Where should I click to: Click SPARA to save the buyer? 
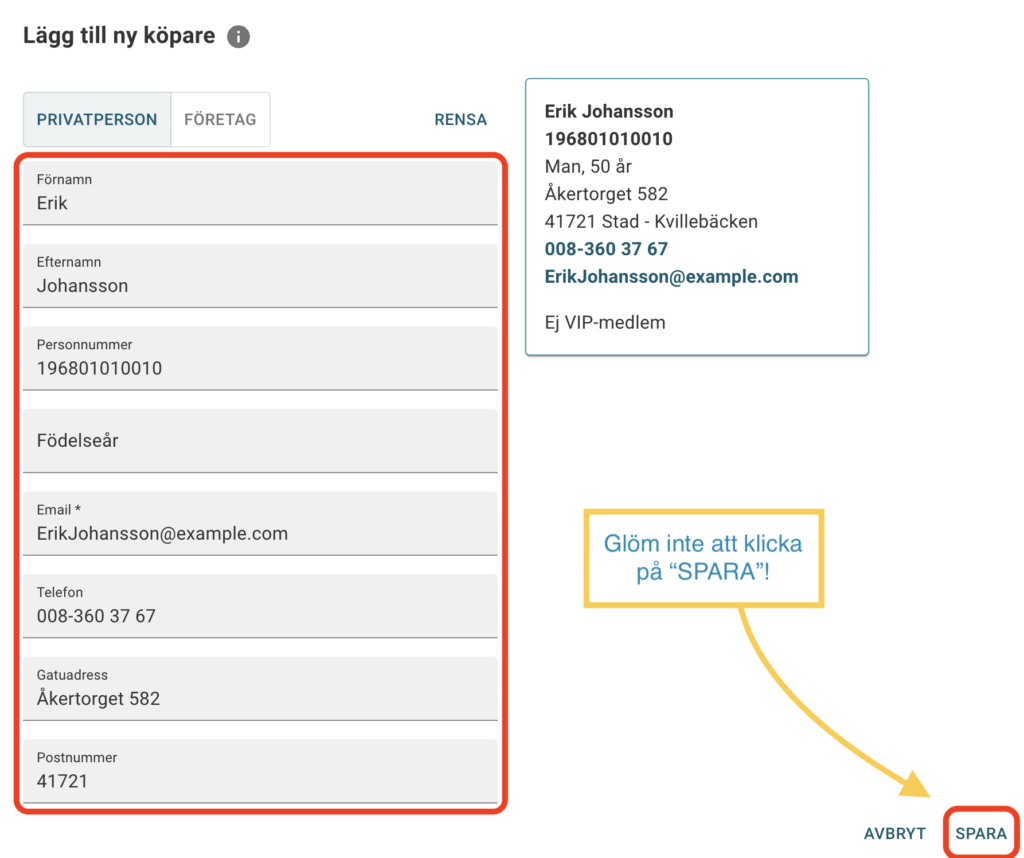click(x=981, y=833)
